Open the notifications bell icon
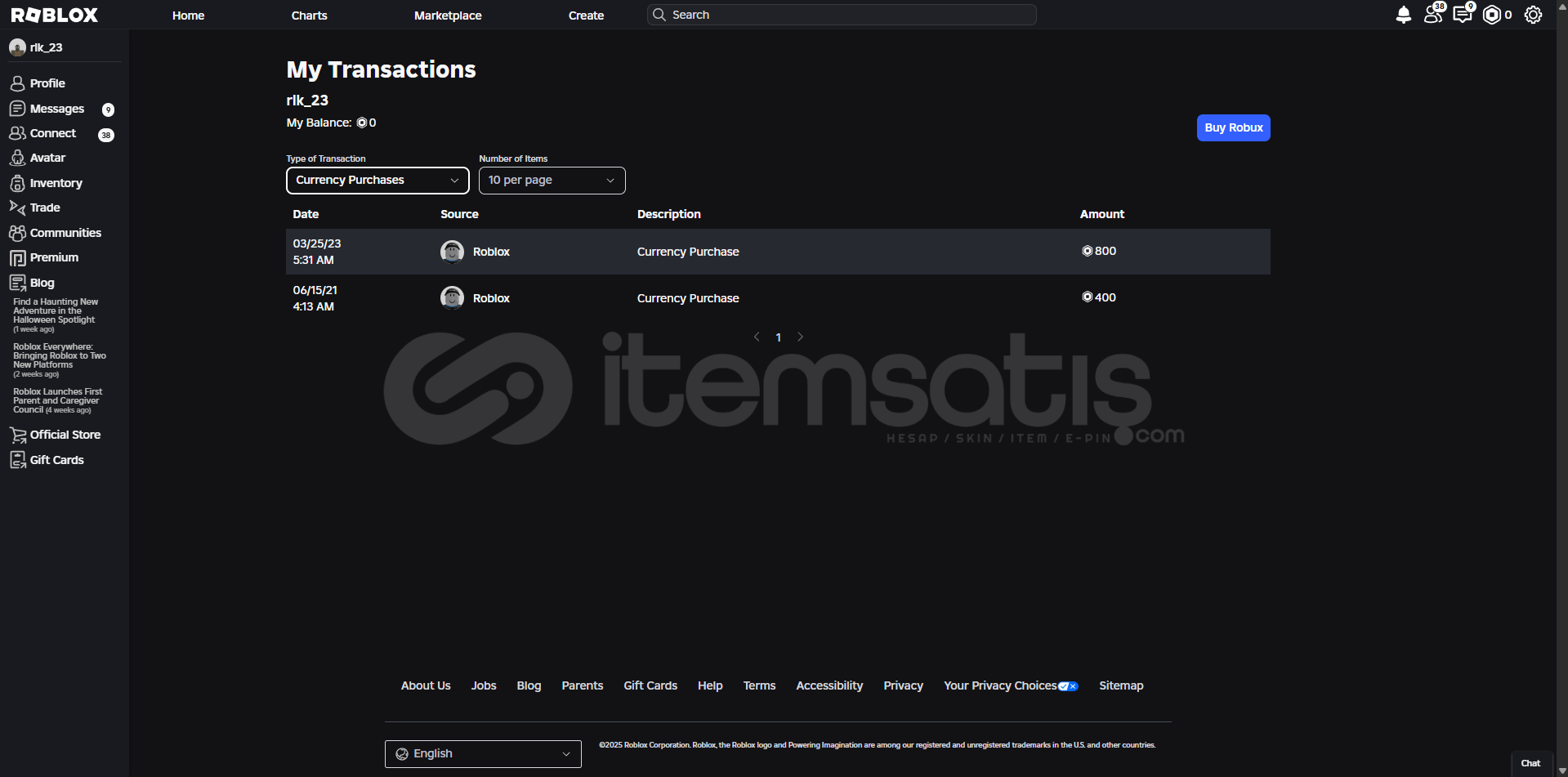 1403,15
